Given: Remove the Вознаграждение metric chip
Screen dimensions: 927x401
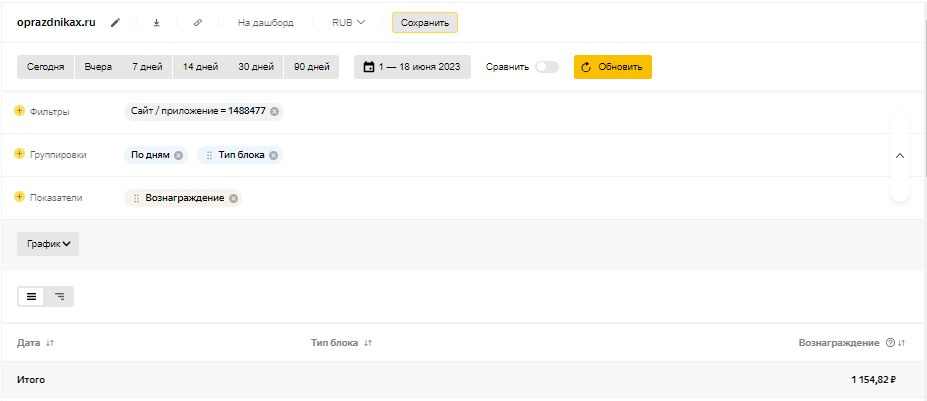Looking at the screenshot, I should [x=233, y=198].
